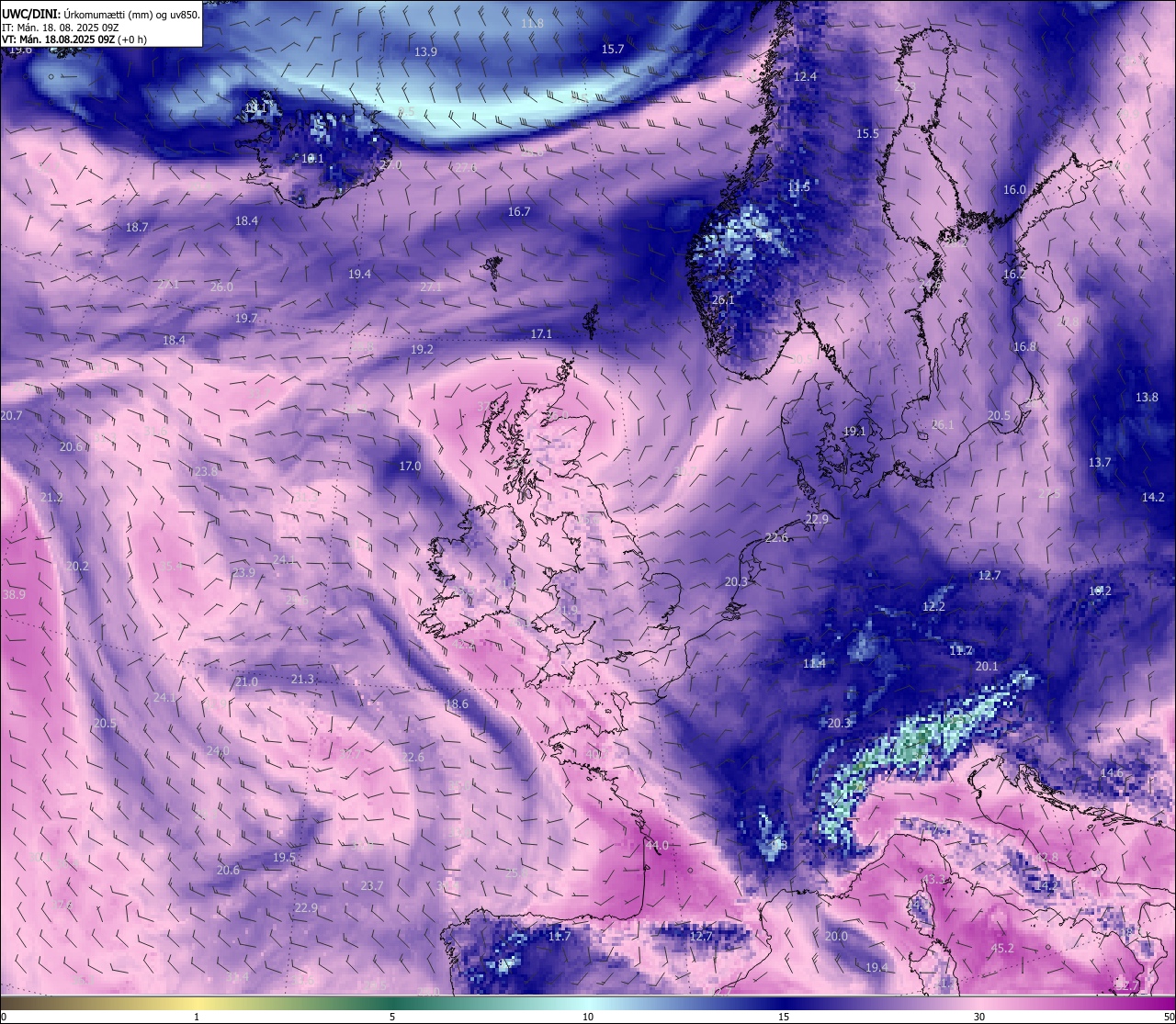Click the '12.4' value over northern Norway
This screenshot has height=1024, width=1176.
[x=805, y=76]
